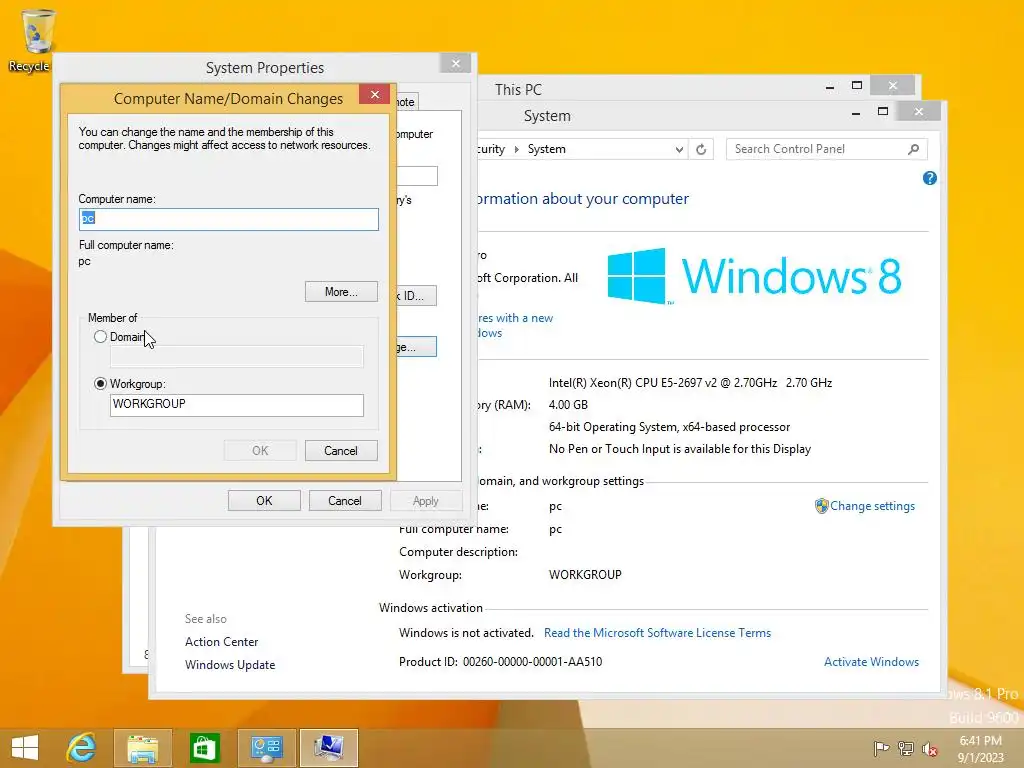Open the Action Center flag icon in tray
The height and width of the screenshot is (768, 1024).
pyautogui.click(x=881, y=748)
